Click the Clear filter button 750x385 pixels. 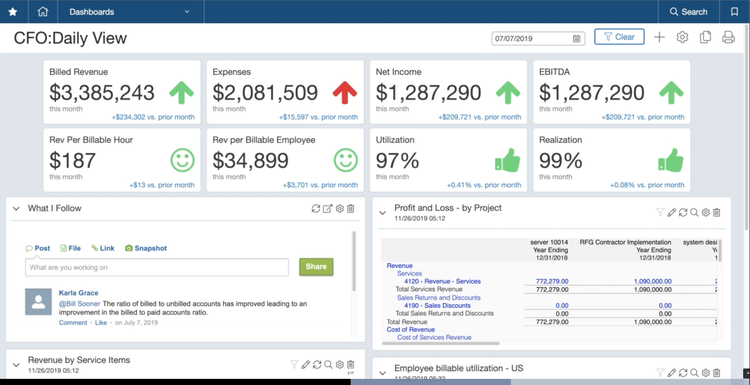619,37
